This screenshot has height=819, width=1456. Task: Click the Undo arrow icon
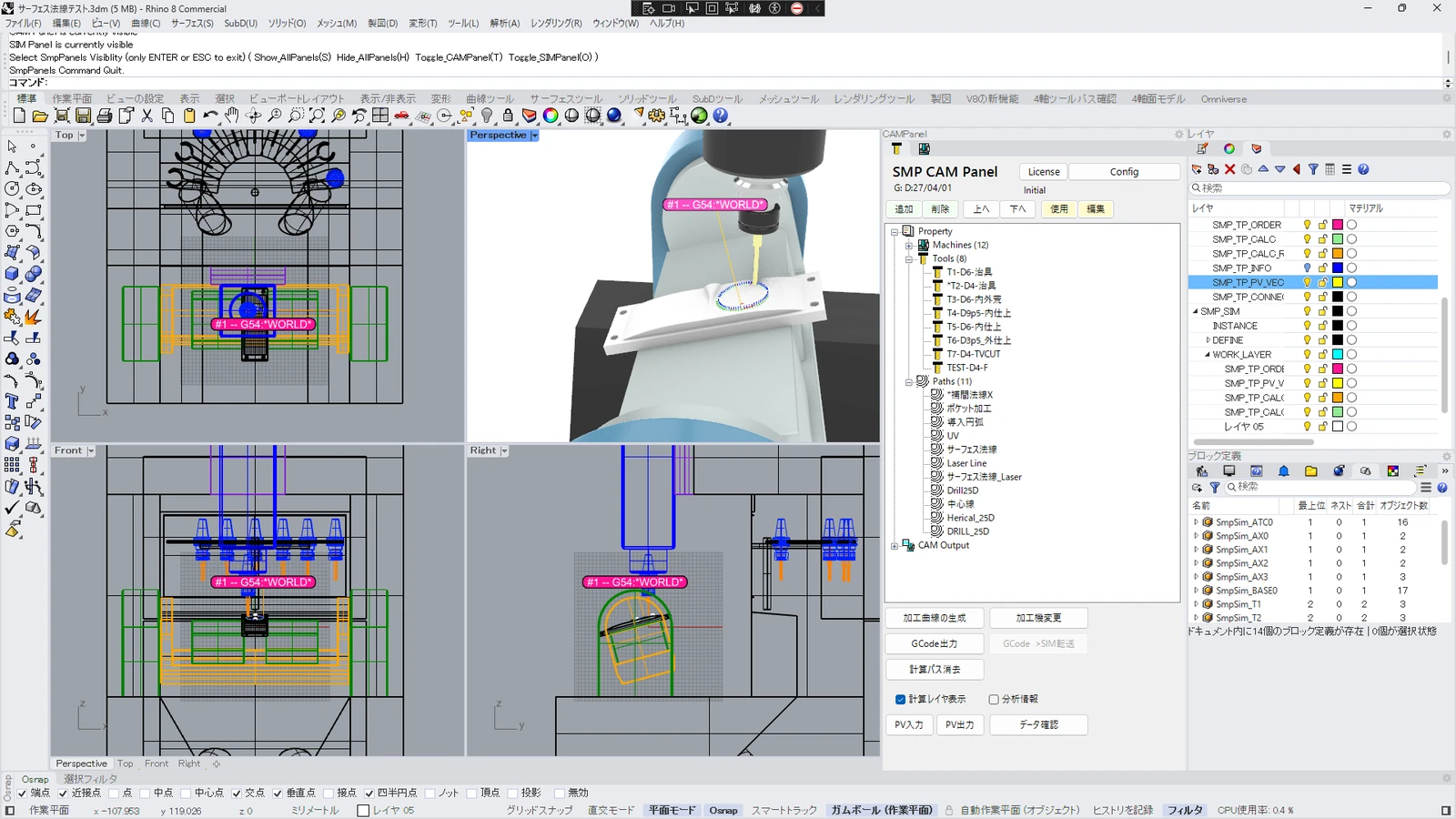[210, 116]
